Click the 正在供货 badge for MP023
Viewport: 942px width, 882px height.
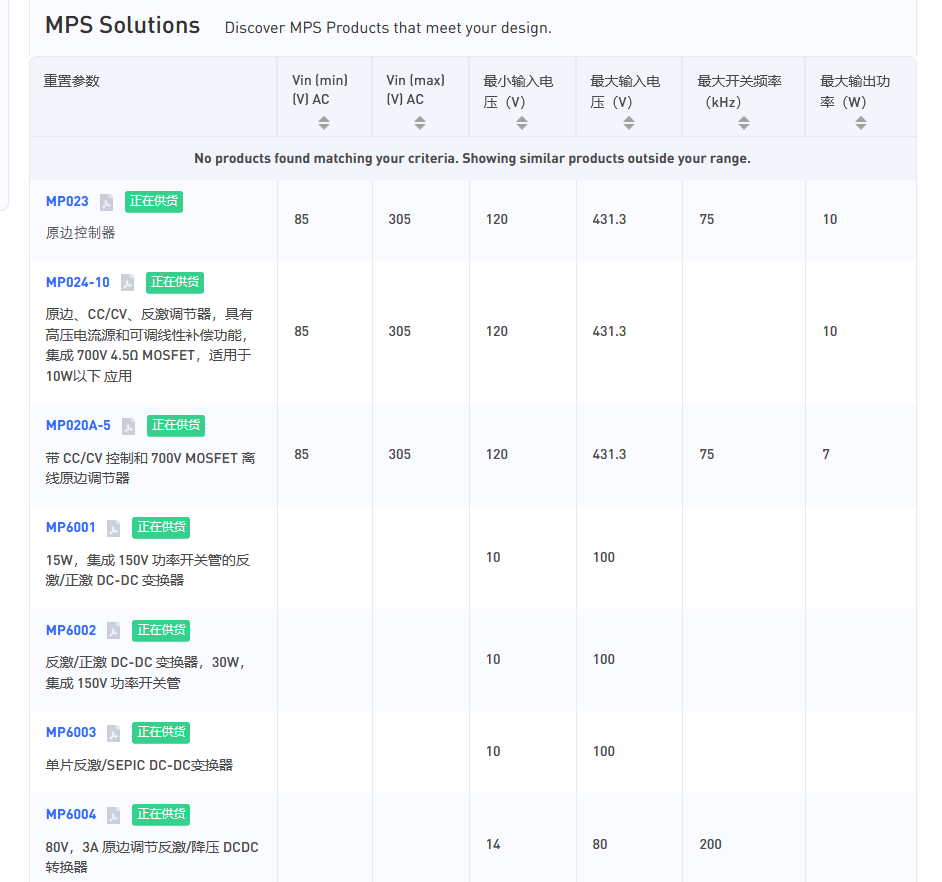pos(154,201)
